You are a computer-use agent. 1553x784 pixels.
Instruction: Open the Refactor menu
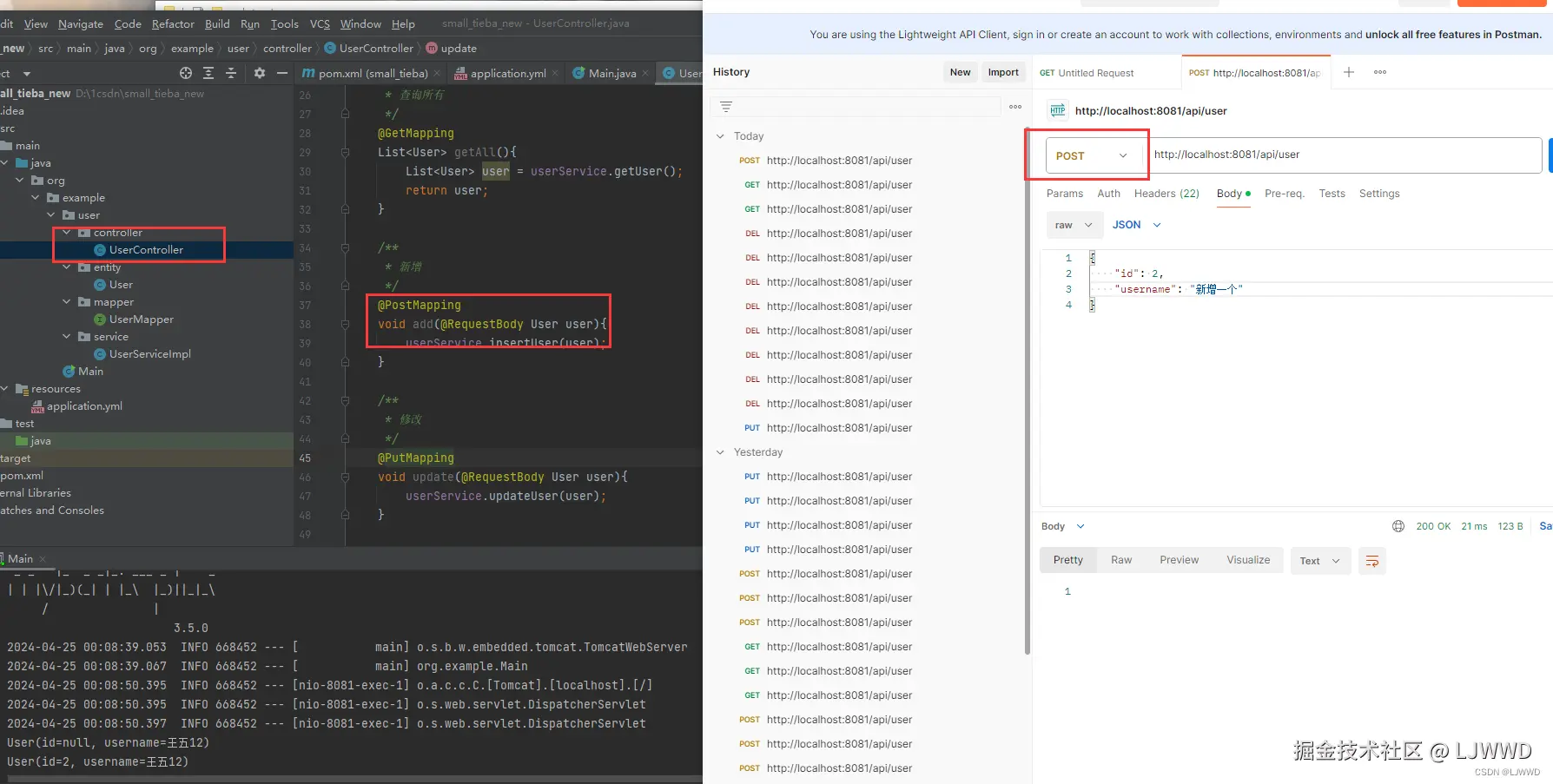click(x=173, y=23)
